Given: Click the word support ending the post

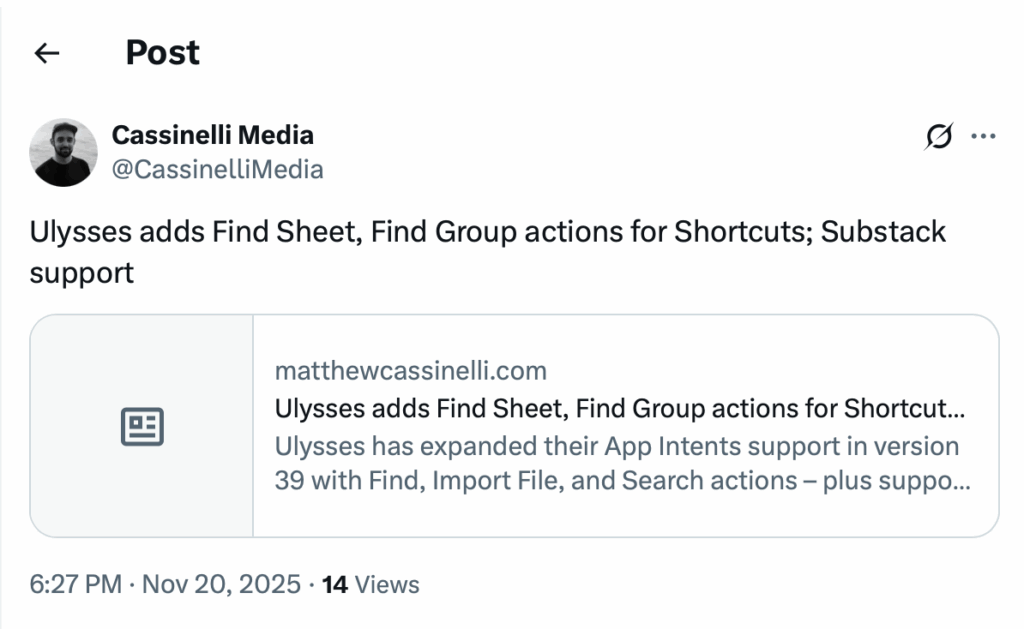Looking at the screenshot, I should point(82,272).
